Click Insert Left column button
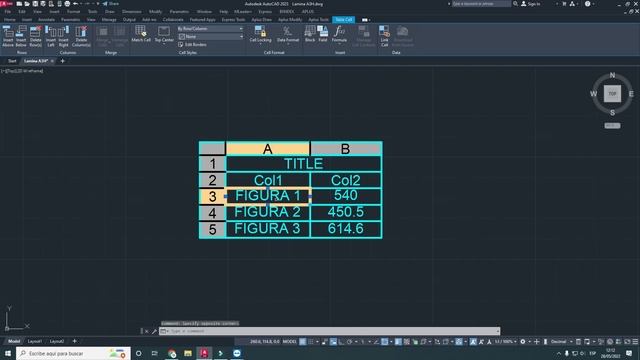The width and height of the screenshot is (640, 360). point(51,36)
